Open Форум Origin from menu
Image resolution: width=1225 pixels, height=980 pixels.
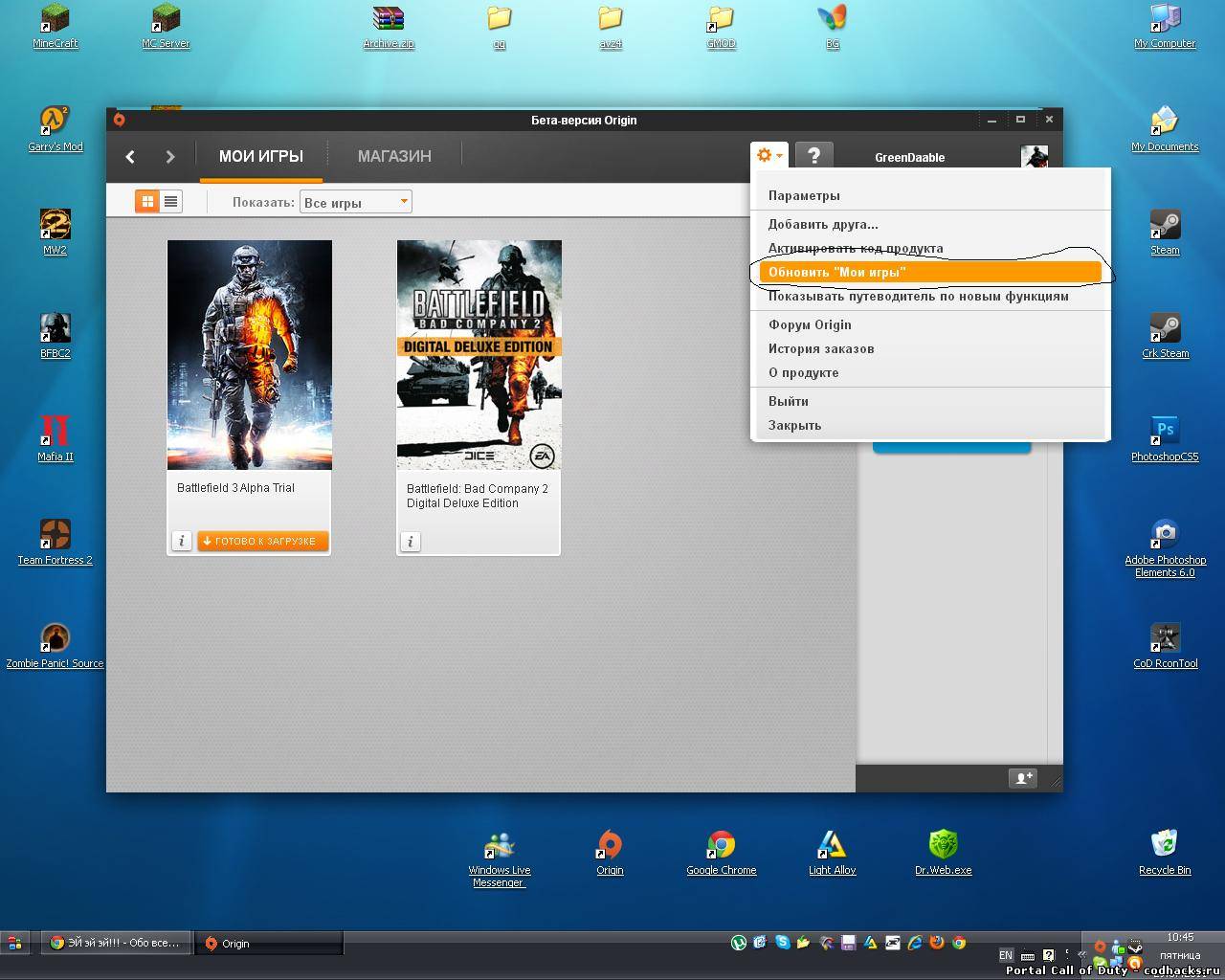810,324
